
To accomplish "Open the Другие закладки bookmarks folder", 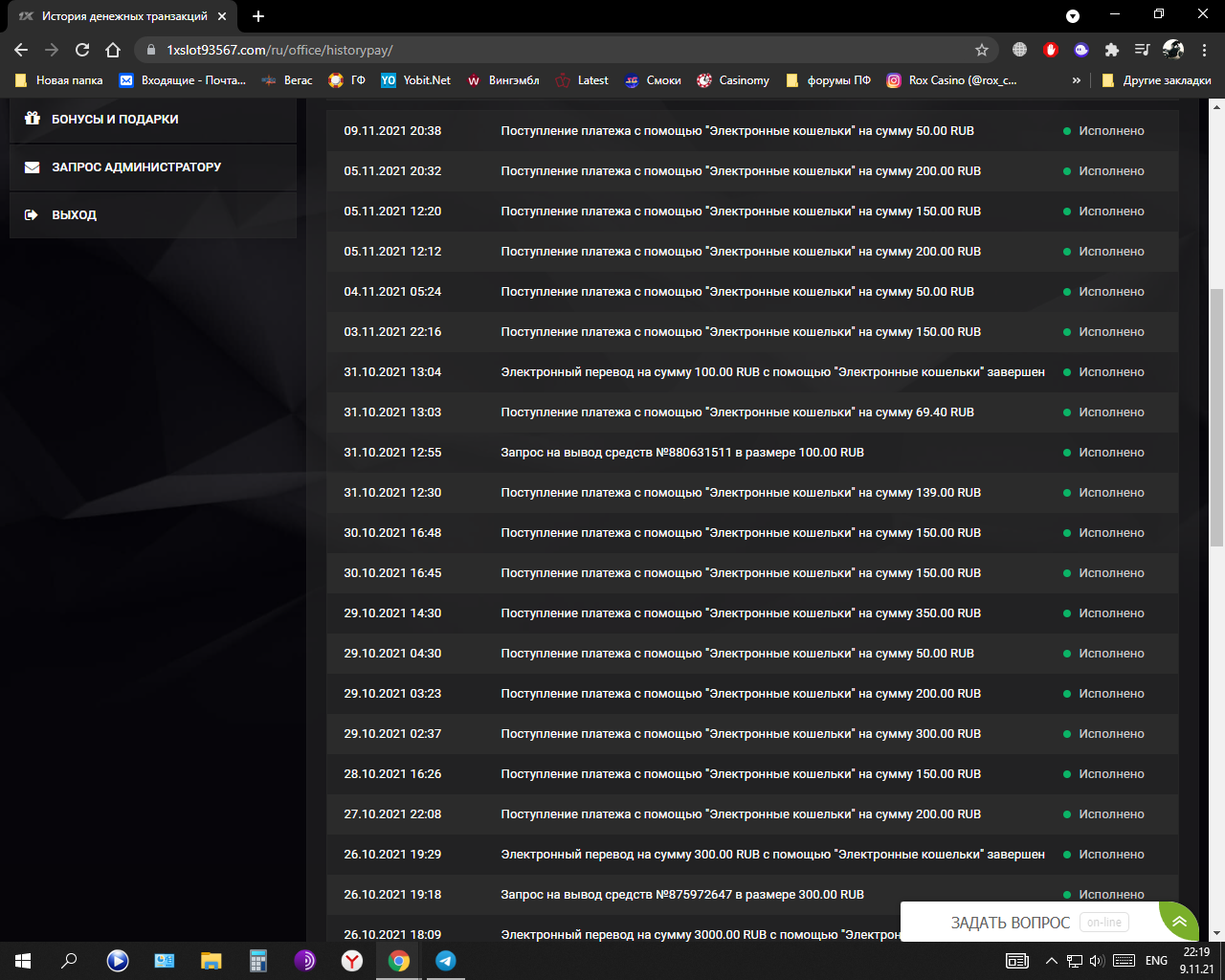I will [1156, 80].
